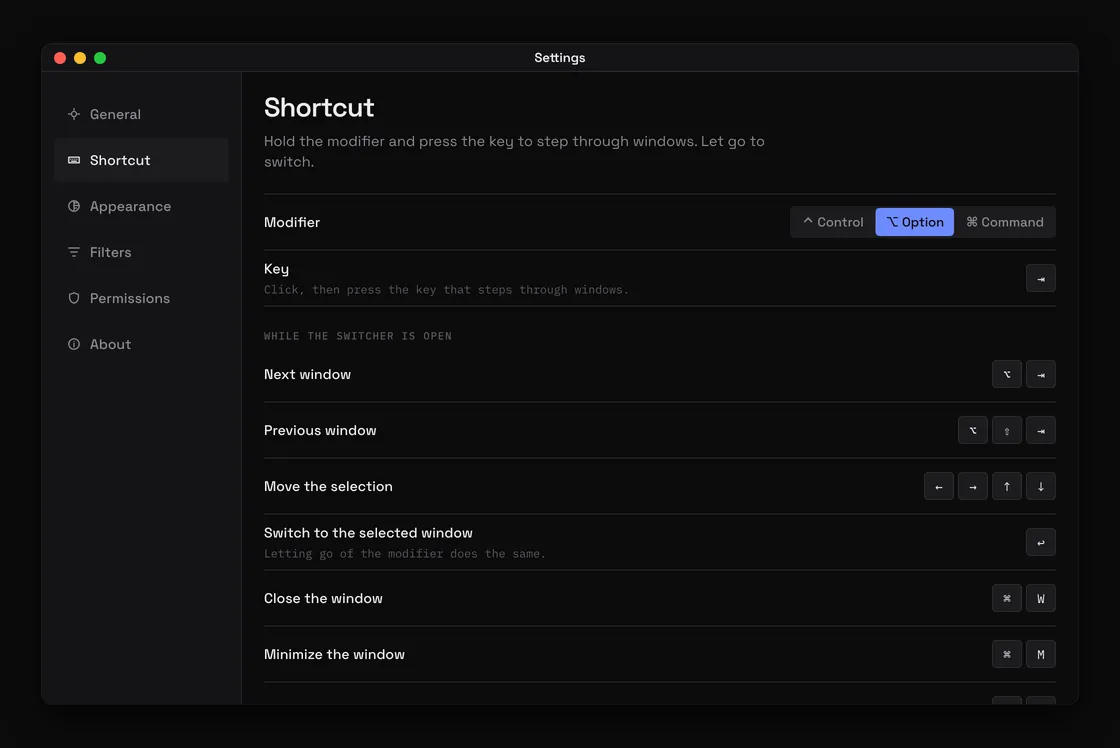The height and width of the screenshot is (748, 1120).
Task: Open the Filters section
Action: coord(141,252)
